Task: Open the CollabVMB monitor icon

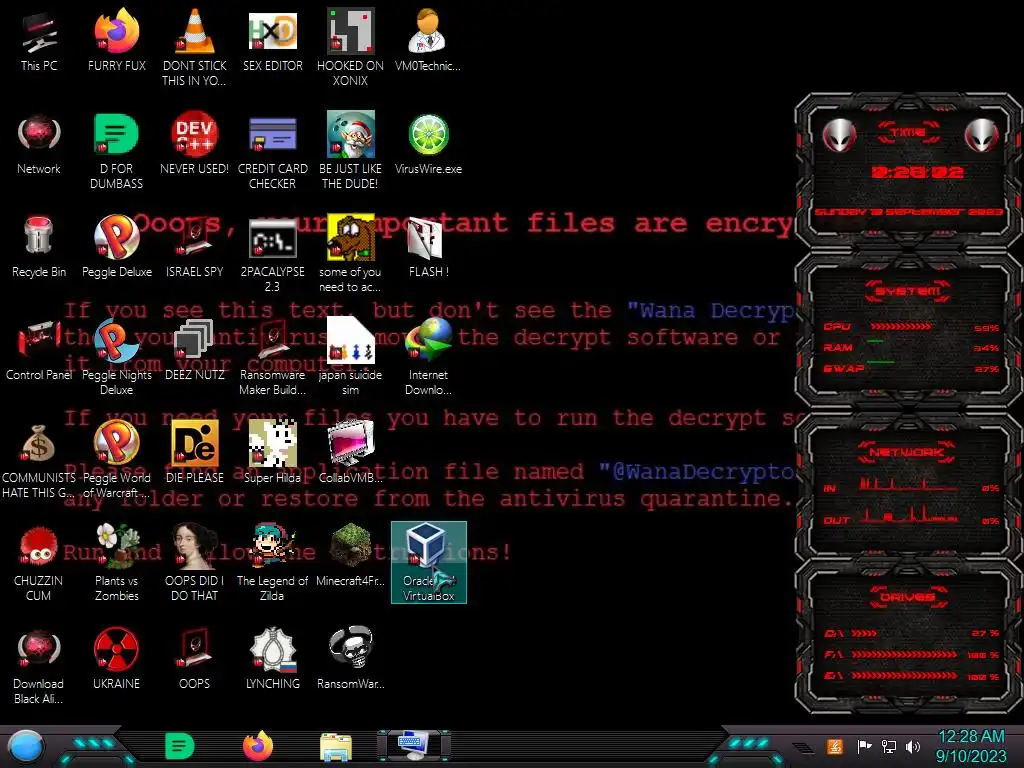Action: click(350, 453)
